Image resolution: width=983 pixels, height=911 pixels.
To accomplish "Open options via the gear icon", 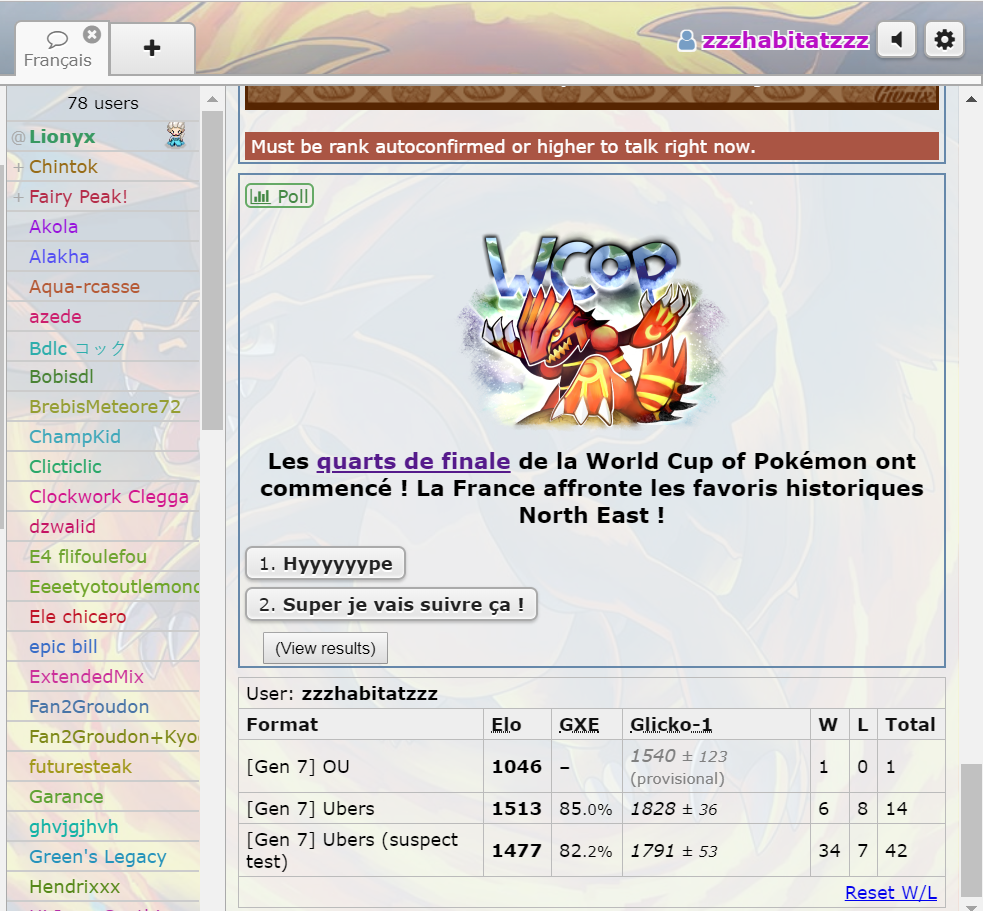I will (944, 40).
